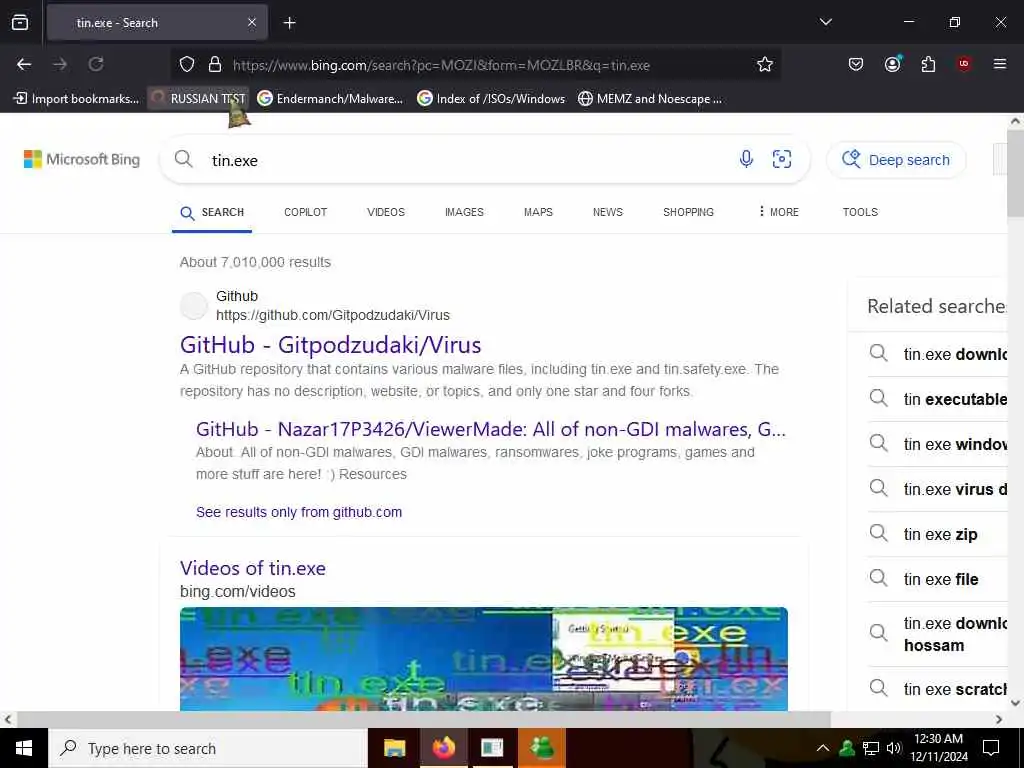Open visual search camera icon
The image size is (1024, 768).
click(x=782, y=159)
